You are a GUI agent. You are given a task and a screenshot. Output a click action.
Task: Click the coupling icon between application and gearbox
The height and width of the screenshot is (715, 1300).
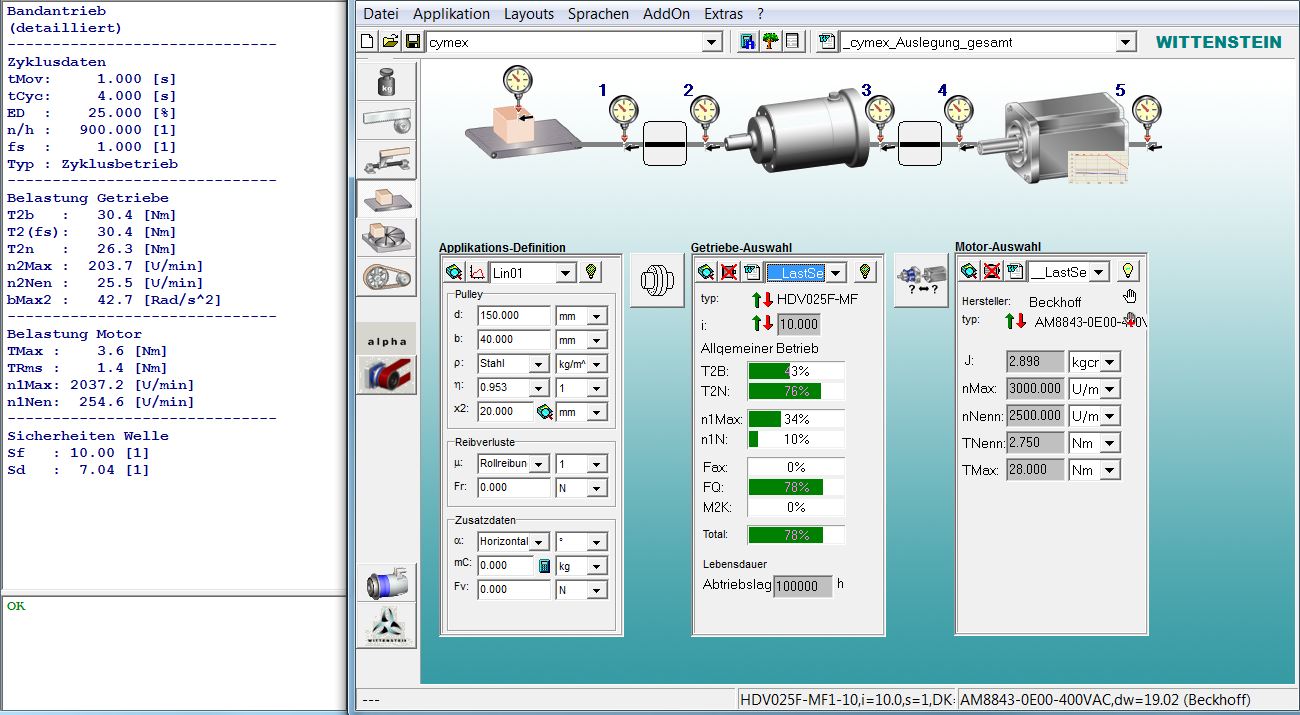pos(656,281)
